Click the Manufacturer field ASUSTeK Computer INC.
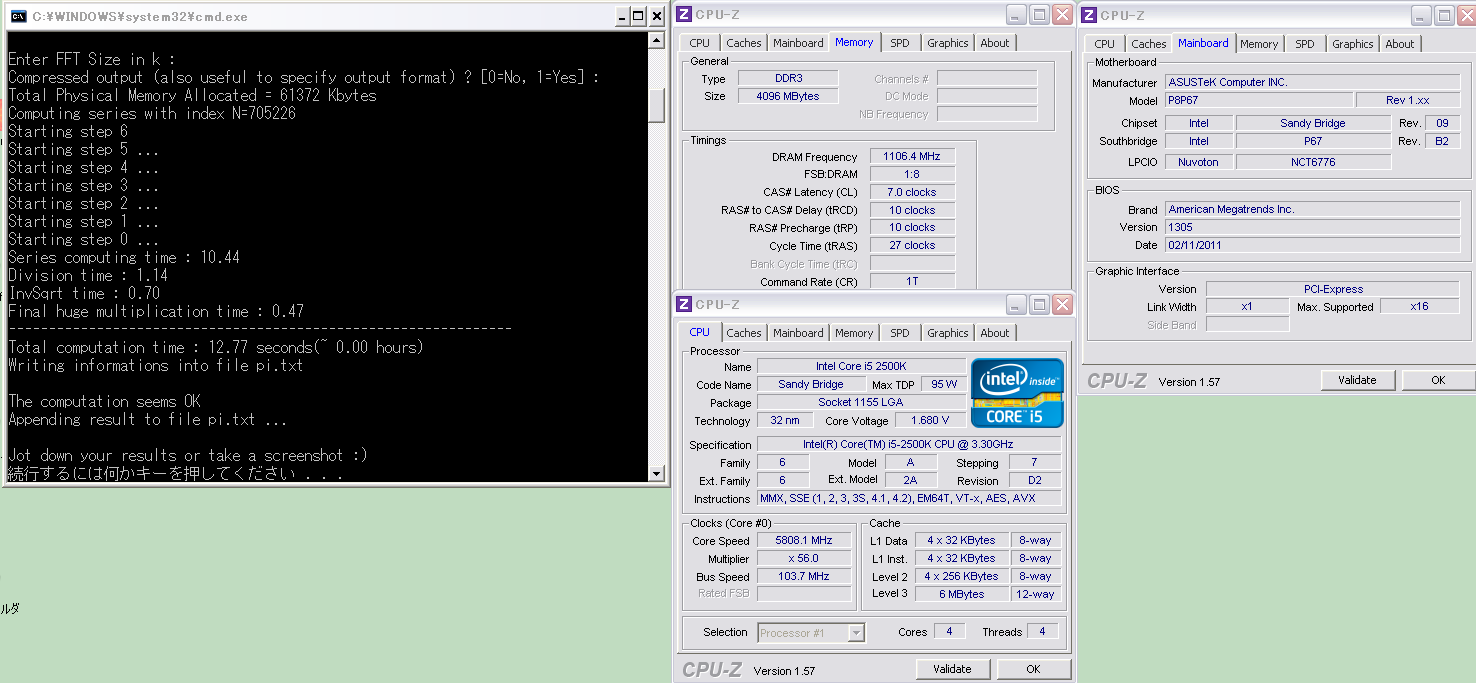The width and height of the screenshot is (1476, 683). click(x=1312, y=83)
